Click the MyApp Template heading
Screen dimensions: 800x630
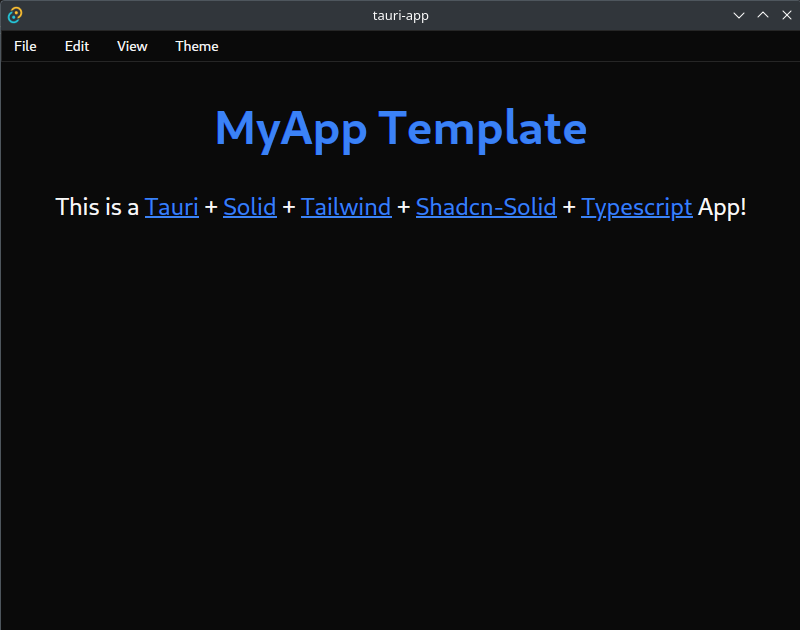pos(401,129)
